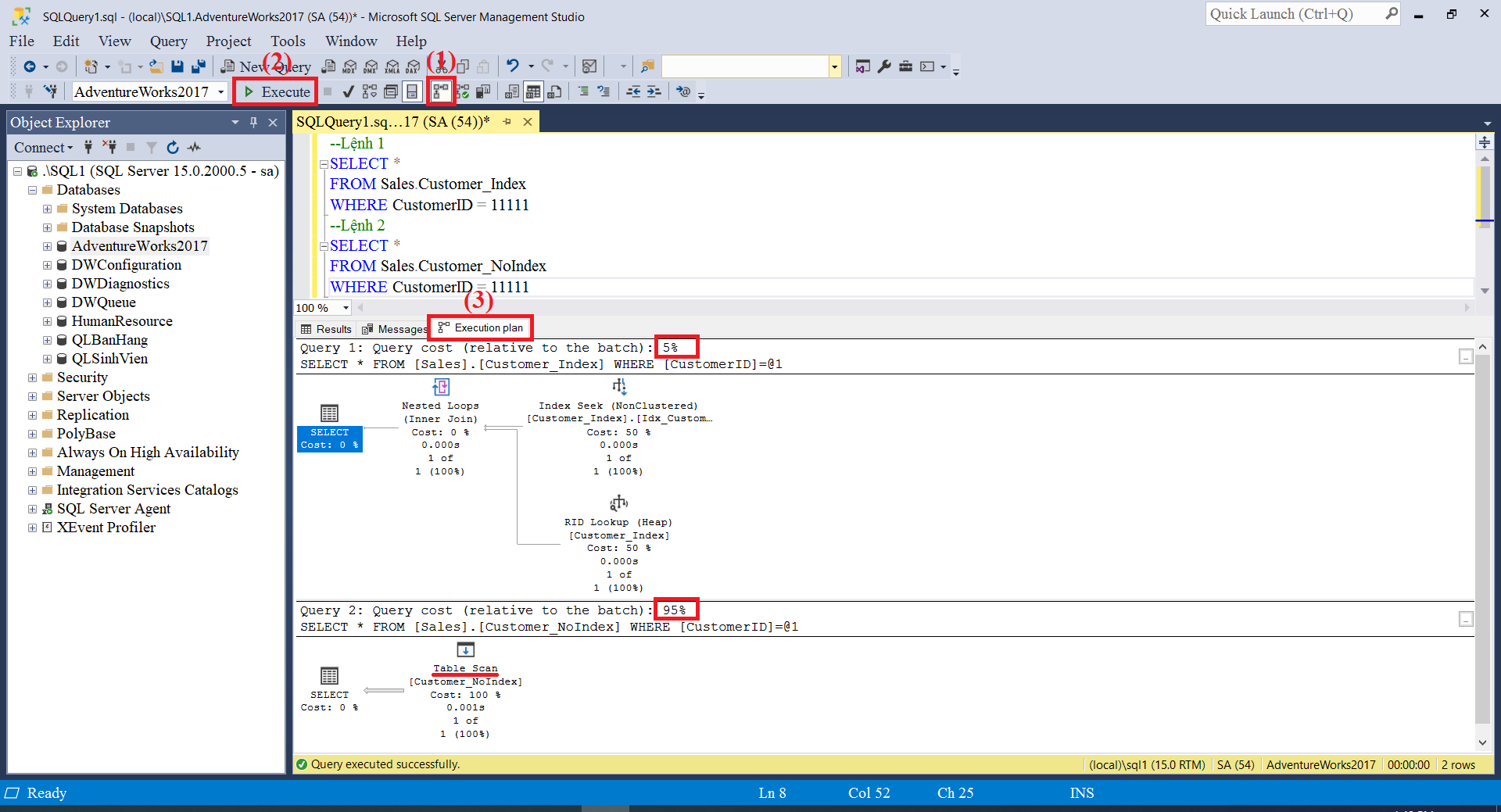Viewport: 1501px width, 812px height.
Task: Toggle Results to Grid output mode
Action: 533,92
